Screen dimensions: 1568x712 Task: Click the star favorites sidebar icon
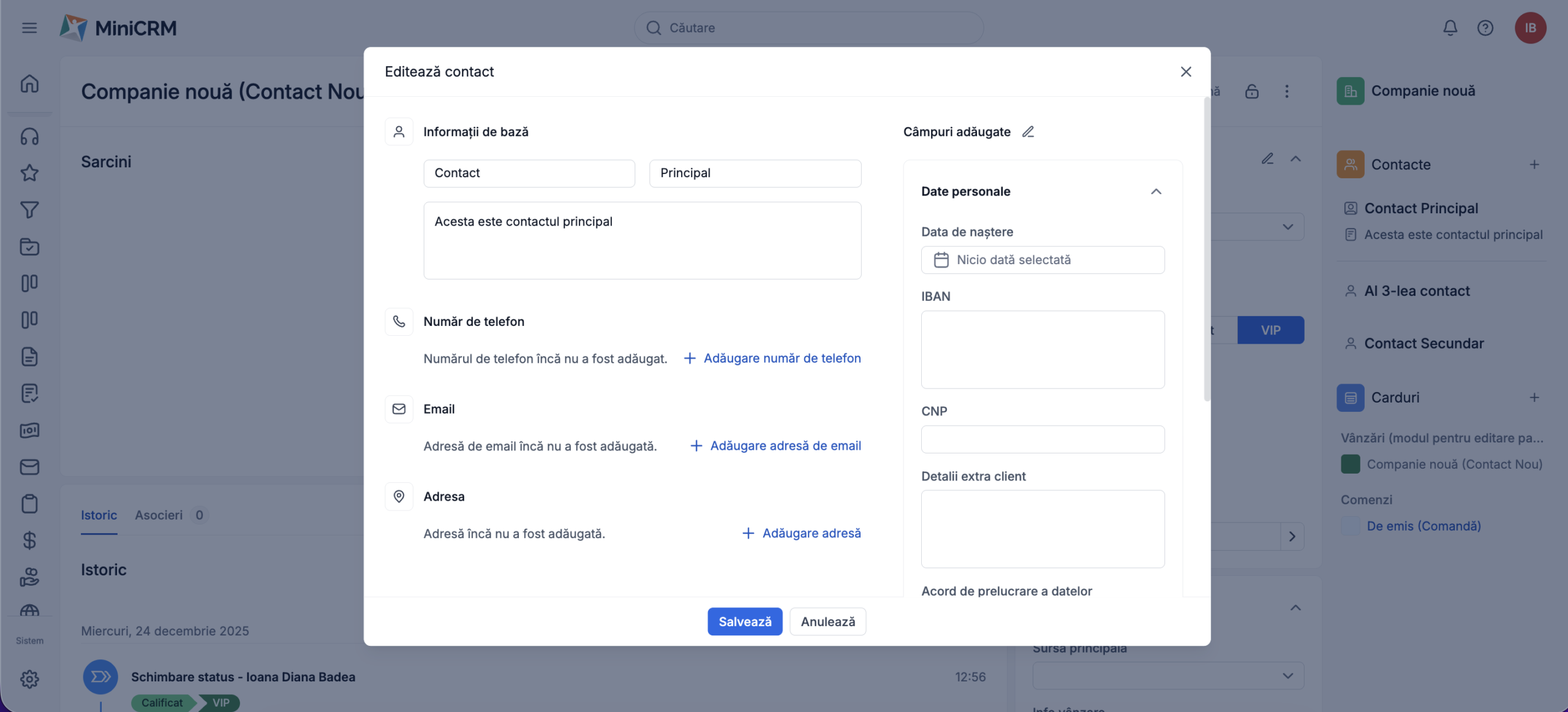pyautogui.click(x=29, y=173)
